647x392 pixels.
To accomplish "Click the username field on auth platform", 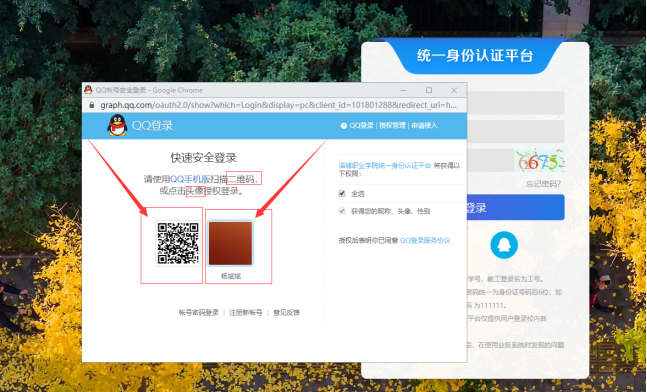I will point(516,103).
